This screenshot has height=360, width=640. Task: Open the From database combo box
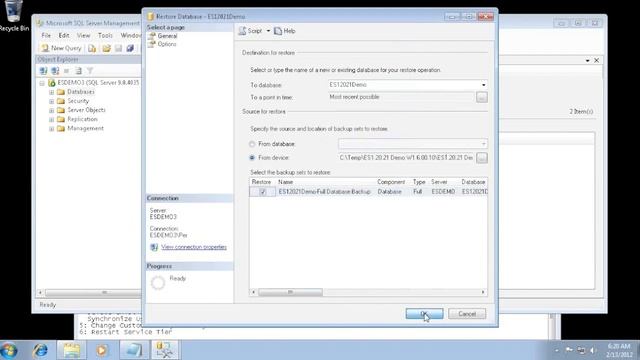pyautogui.click(x=413, y=144)
